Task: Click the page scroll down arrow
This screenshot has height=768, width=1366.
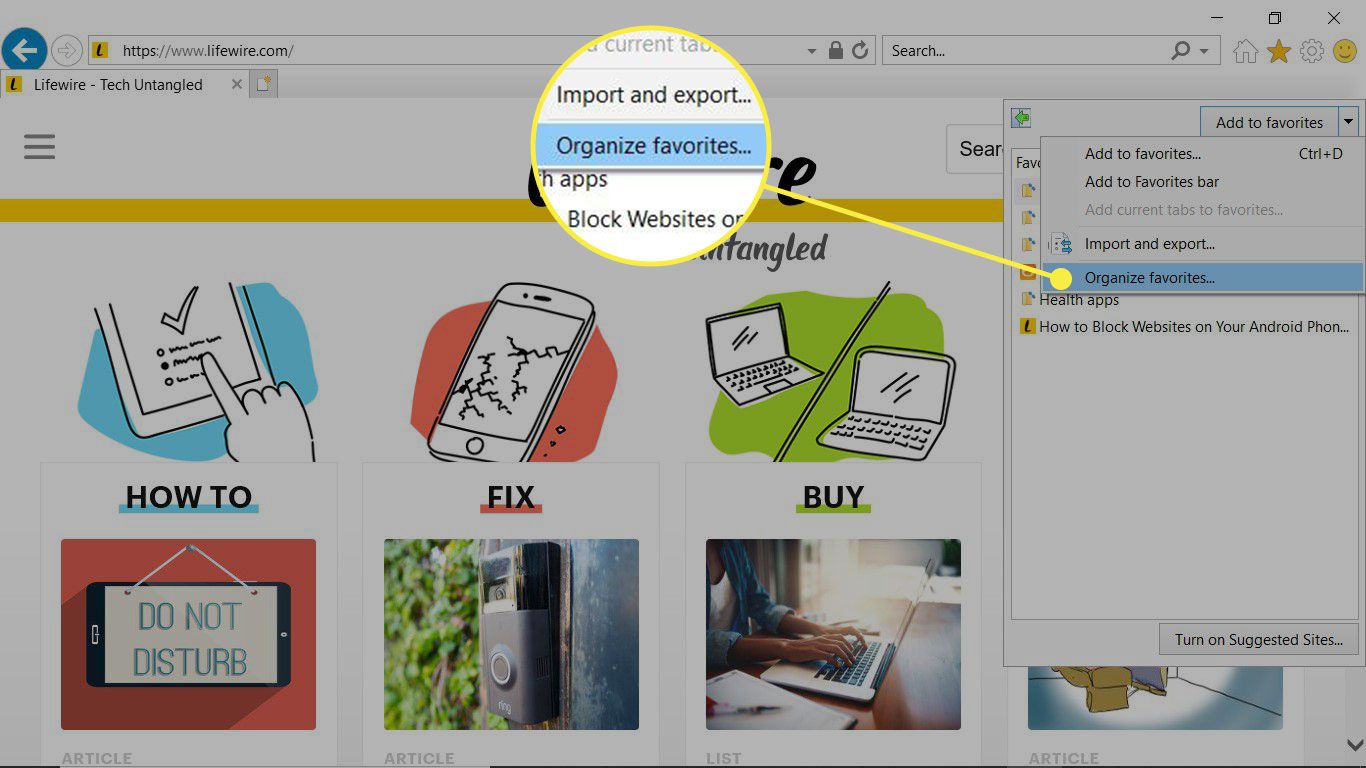Action: pos(1353,745)
